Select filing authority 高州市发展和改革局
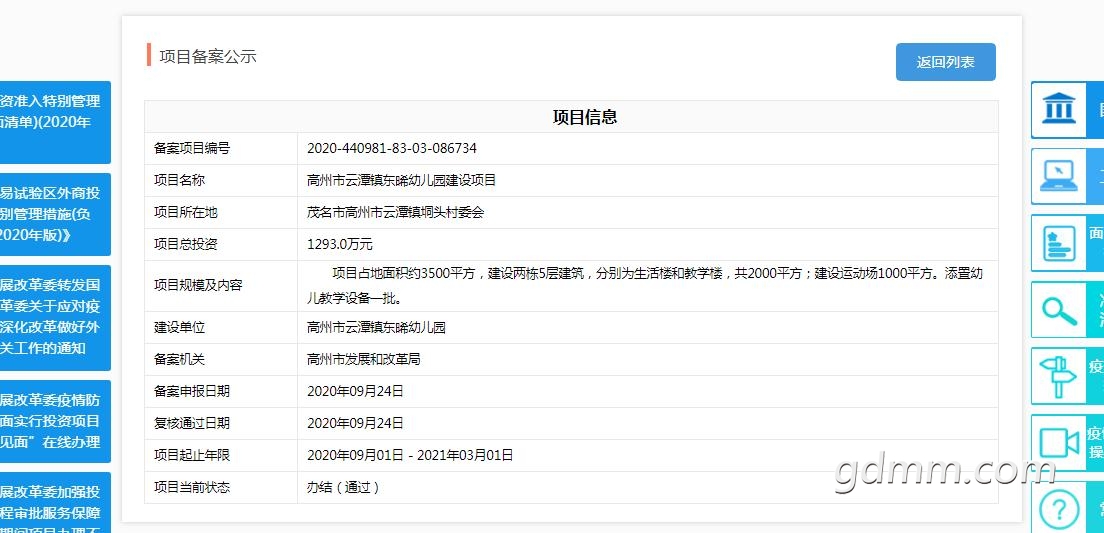This screenshot has width=1104, height=533. pos(363,359)
